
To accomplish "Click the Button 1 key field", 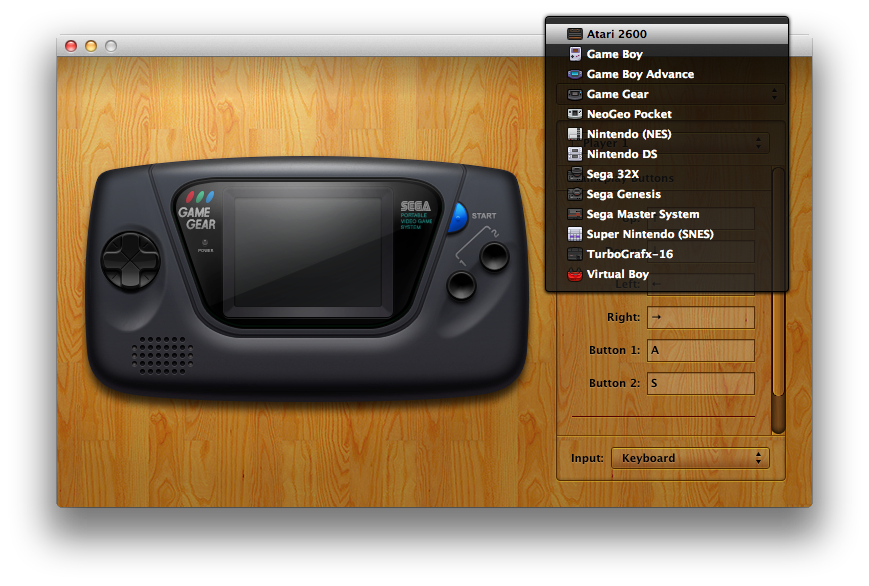I will pos(701,350).
